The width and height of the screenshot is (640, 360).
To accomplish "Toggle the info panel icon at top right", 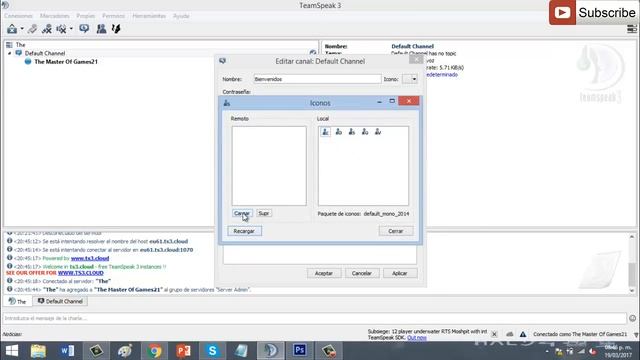I will point(631,29).
